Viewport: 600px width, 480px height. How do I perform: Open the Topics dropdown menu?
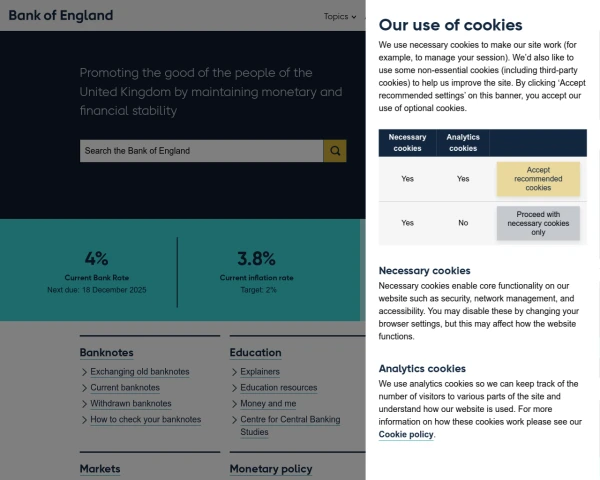click(x=340, y=16)
